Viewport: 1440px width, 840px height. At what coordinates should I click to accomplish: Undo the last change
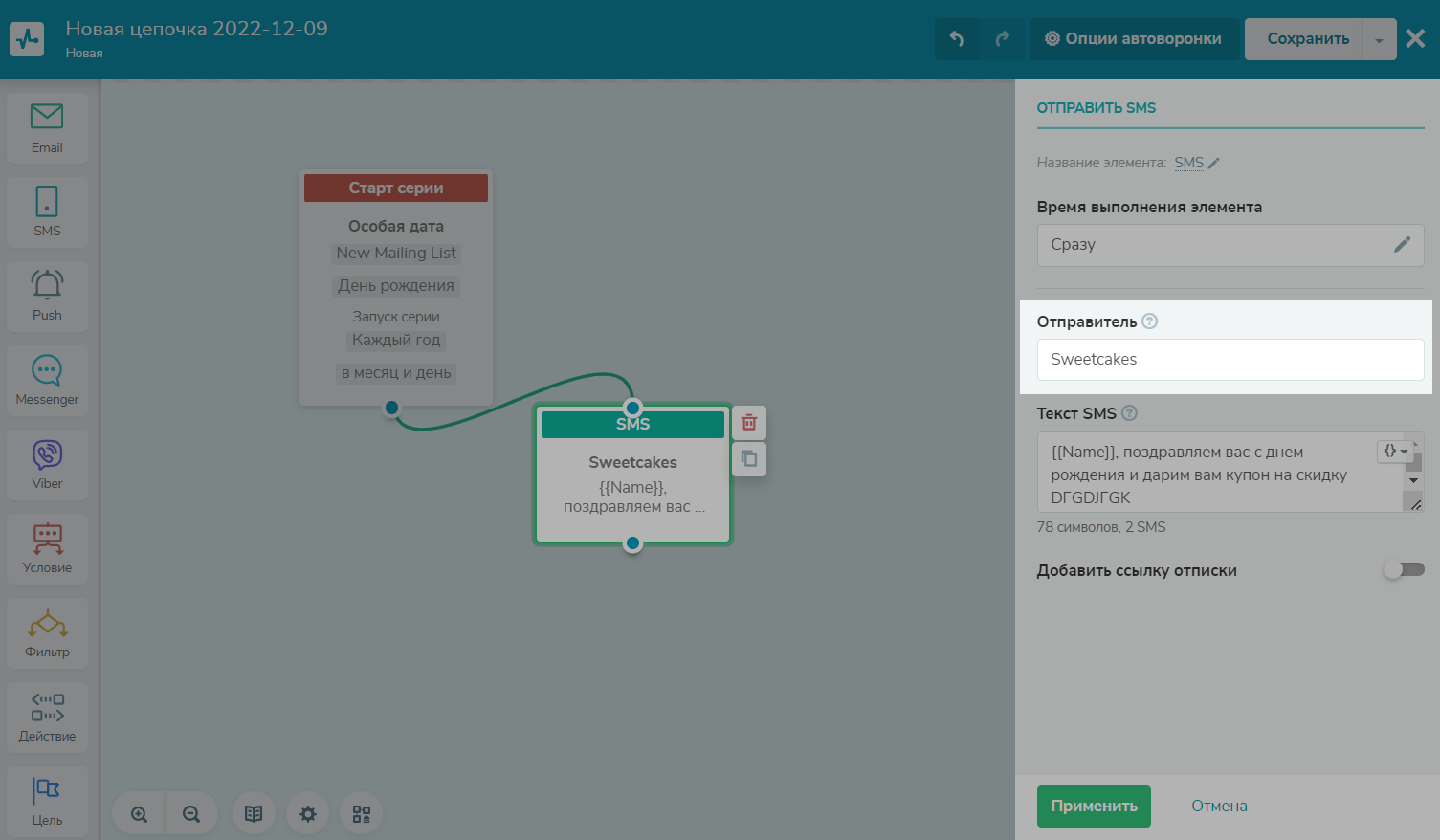point(957,39)
